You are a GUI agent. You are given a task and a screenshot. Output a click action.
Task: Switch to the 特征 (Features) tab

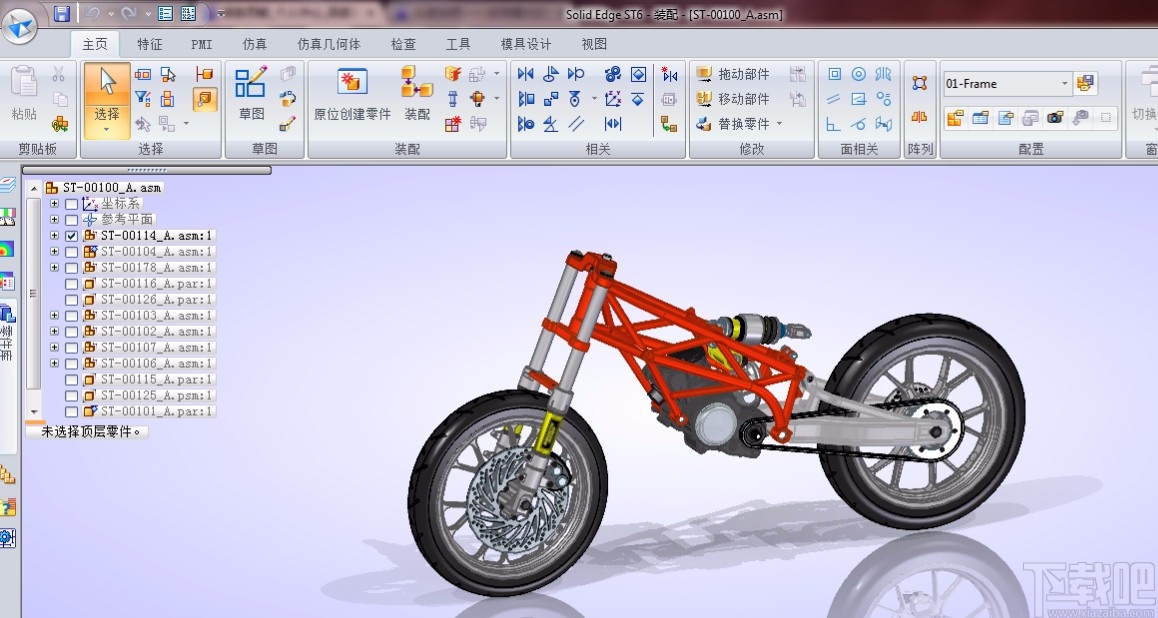point(150,44)
